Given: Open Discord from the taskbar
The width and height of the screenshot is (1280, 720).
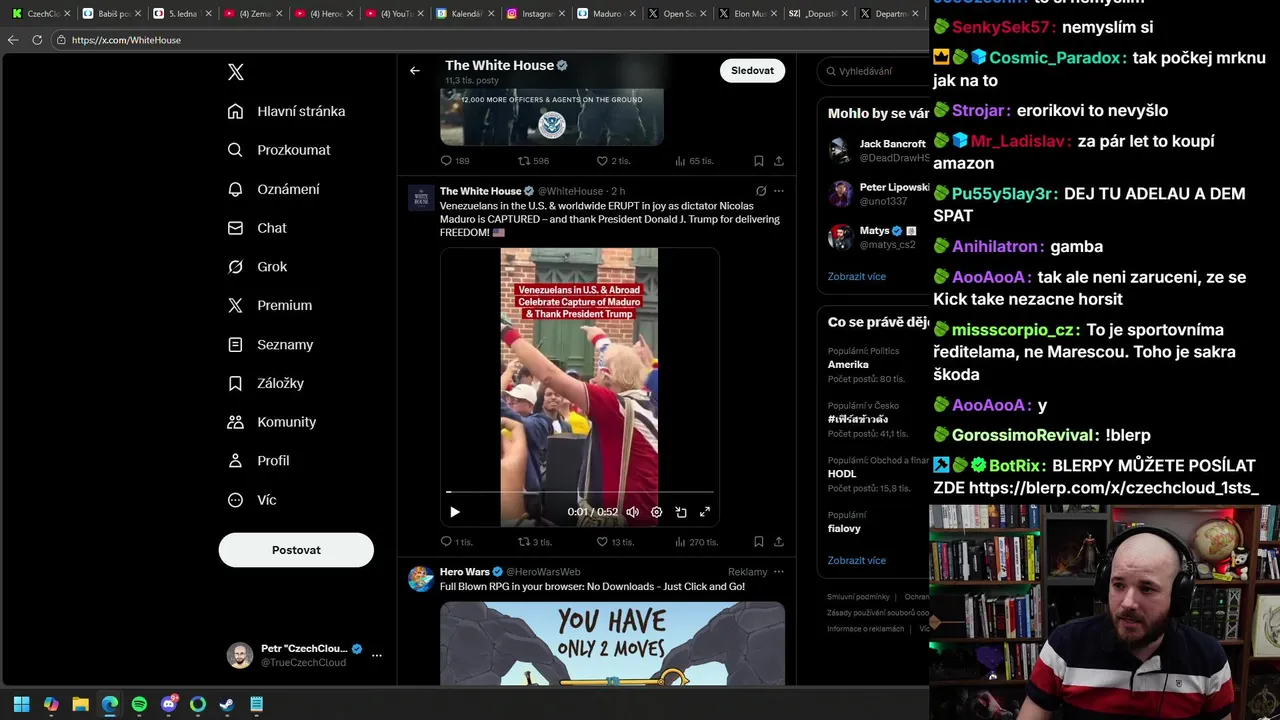Looking at the screenshot, I should click(x=168, y=704).
